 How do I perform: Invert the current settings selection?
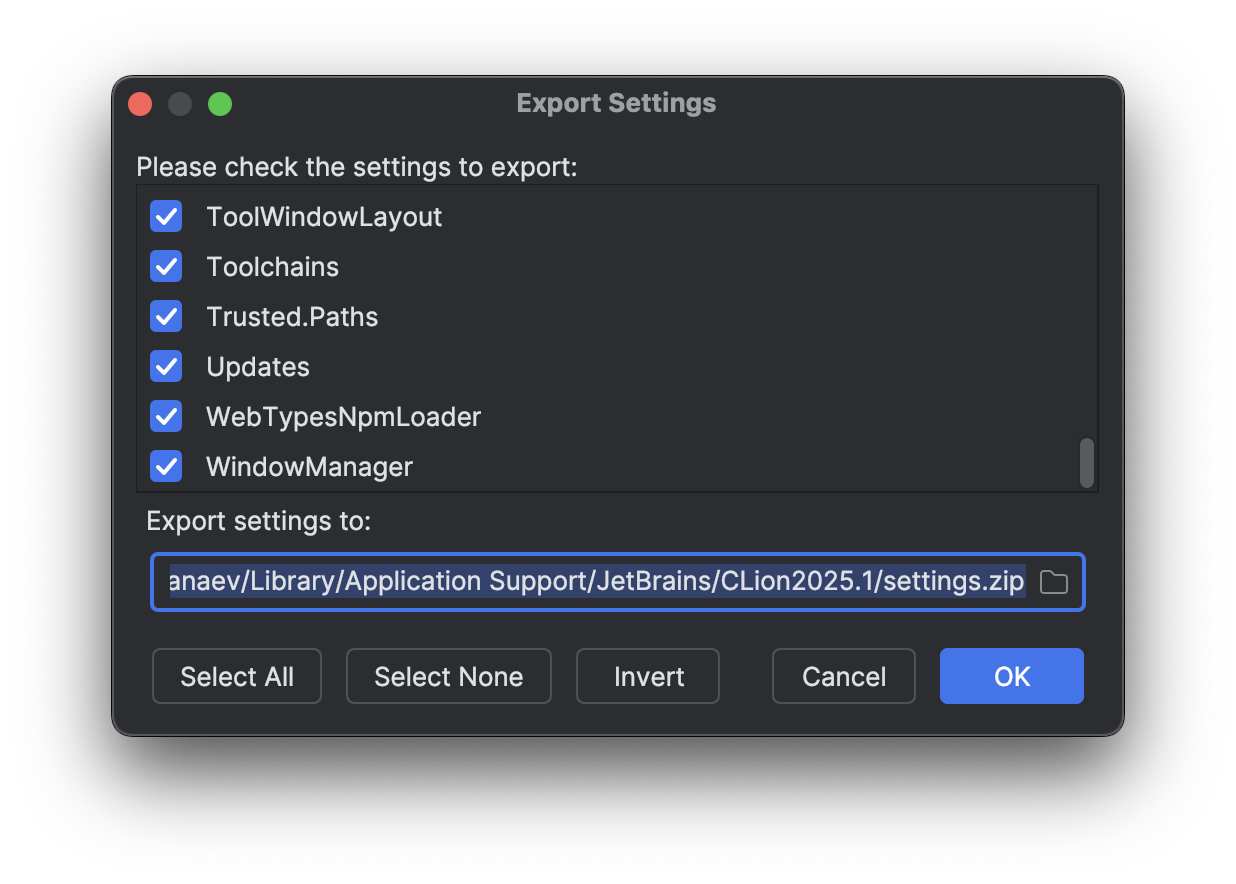tap(647, 676)
